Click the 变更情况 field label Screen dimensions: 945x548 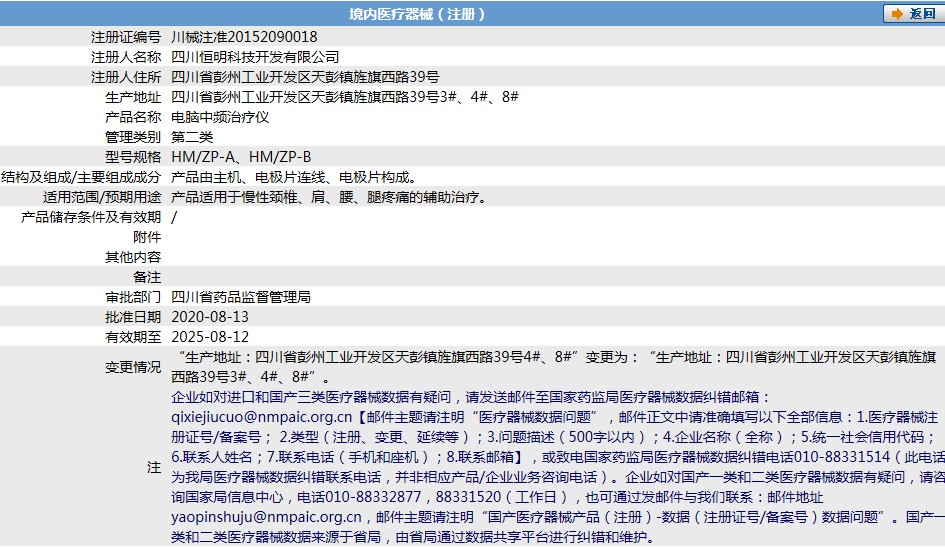click(133, 367)
